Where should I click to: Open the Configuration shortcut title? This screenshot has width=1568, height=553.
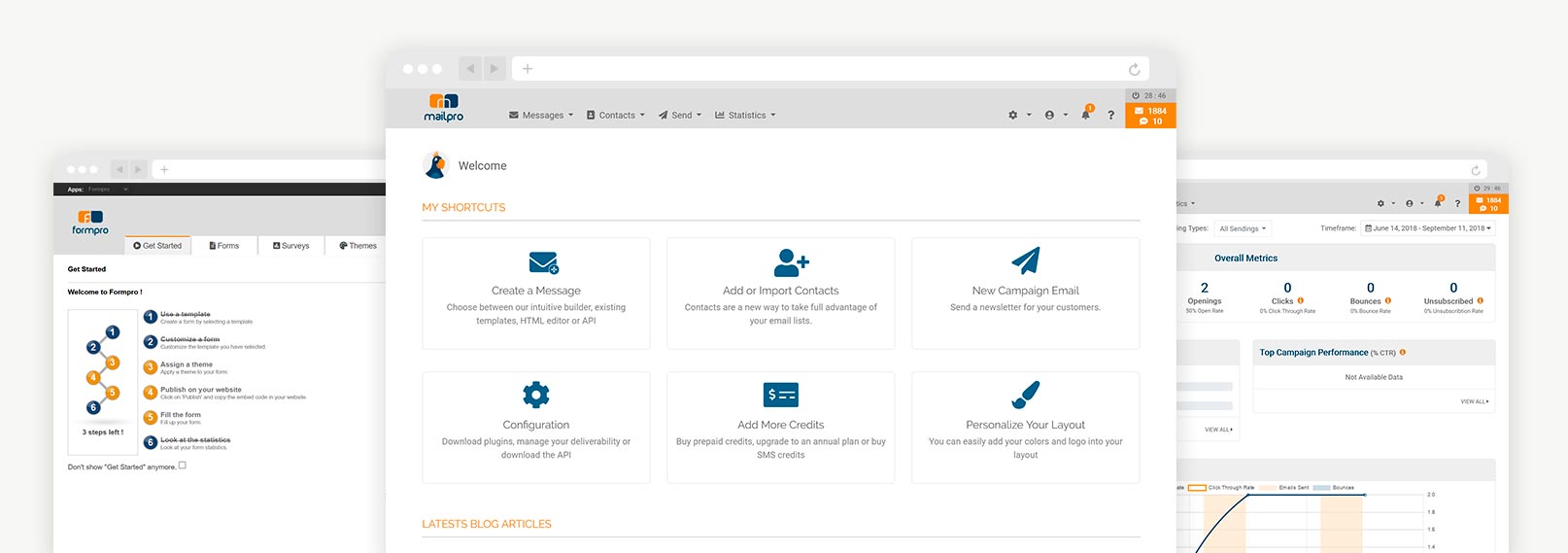coord(536,425)
